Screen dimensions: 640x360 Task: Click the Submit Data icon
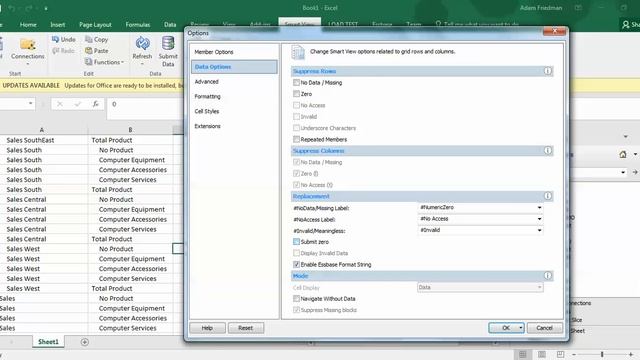point(168,43)
